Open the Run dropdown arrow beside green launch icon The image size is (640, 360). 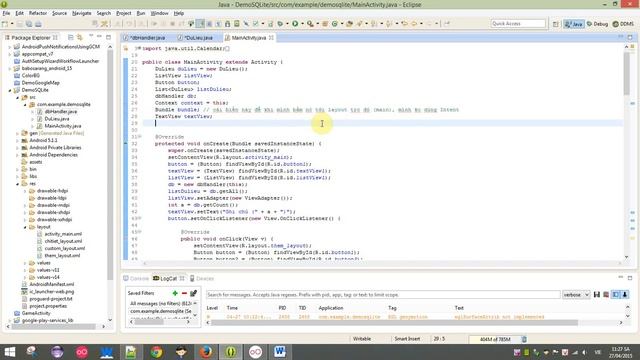coord(302,24)
